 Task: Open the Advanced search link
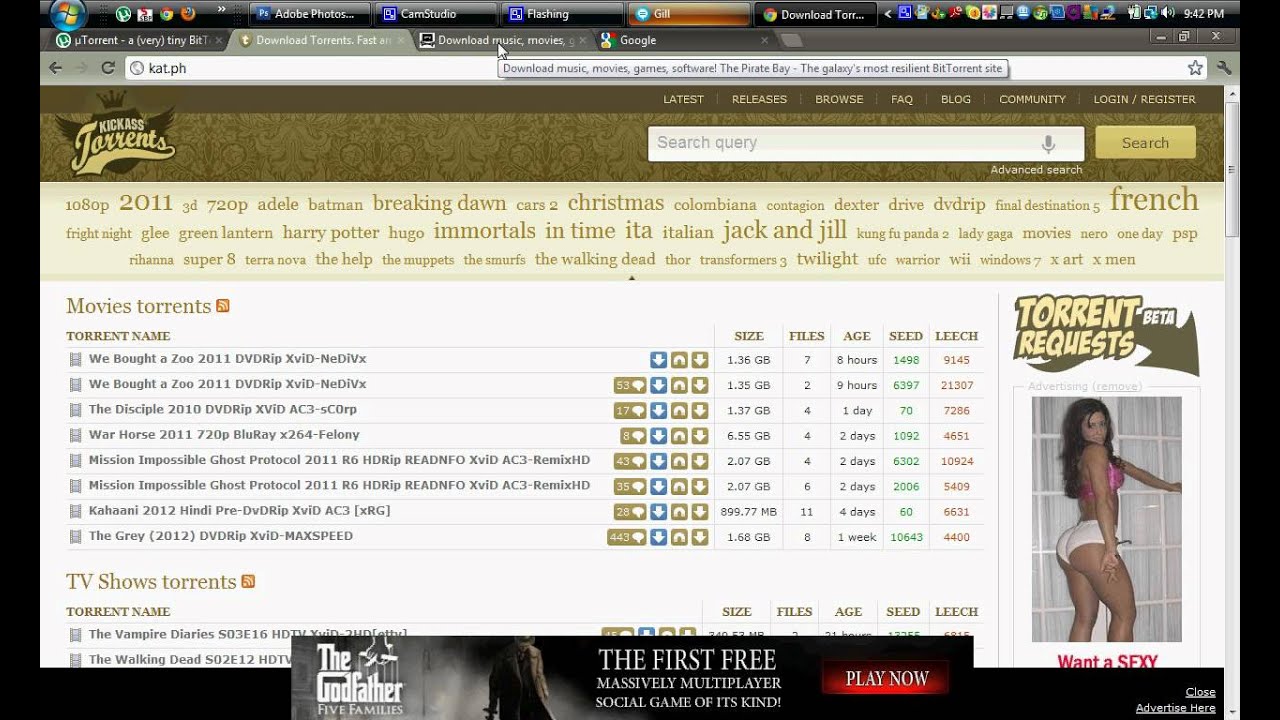point(1036,170)
